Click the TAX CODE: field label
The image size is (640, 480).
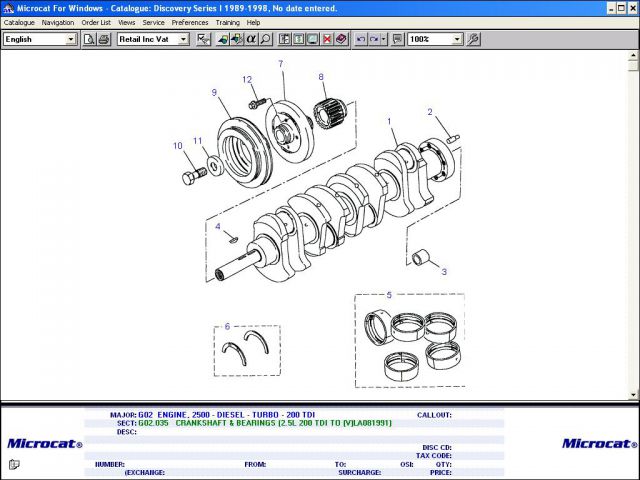coord(434,456)
